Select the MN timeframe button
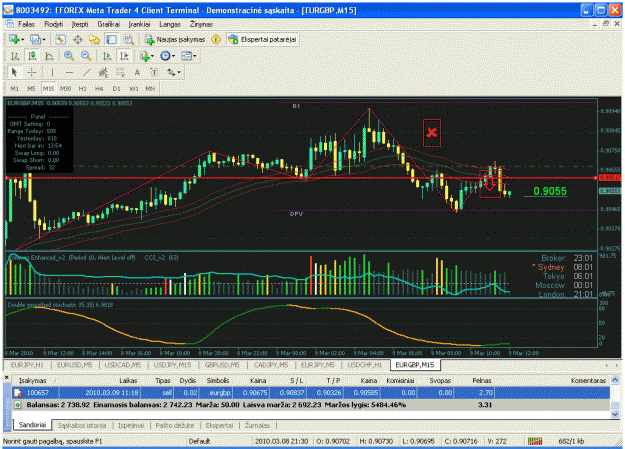Image resolution: width=625 pixels, height=449 pixels. click(150, 89)
